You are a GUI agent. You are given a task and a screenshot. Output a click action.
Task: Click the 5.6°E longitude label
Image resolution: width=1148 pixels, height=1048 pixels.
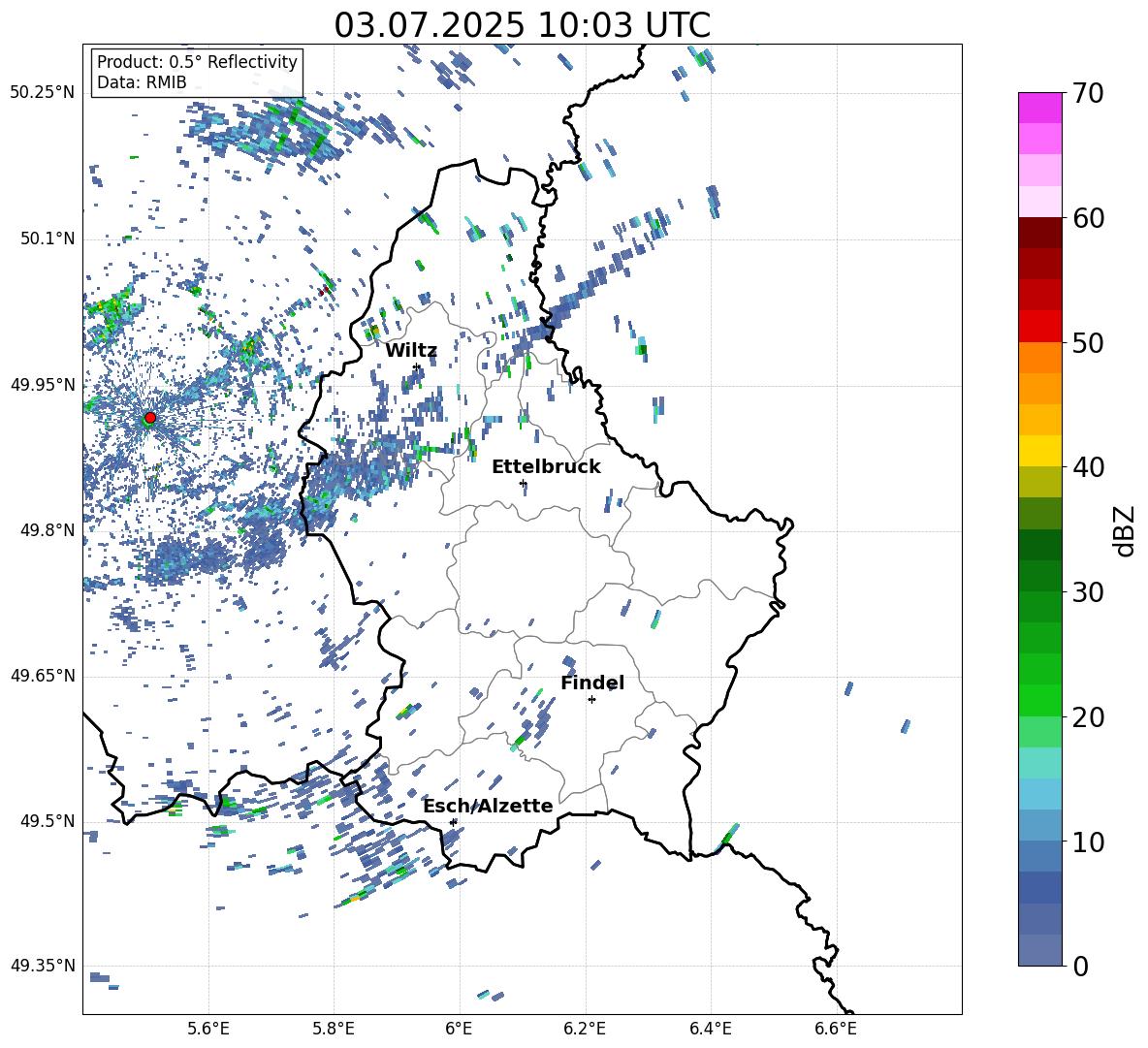coord(208,1029)
